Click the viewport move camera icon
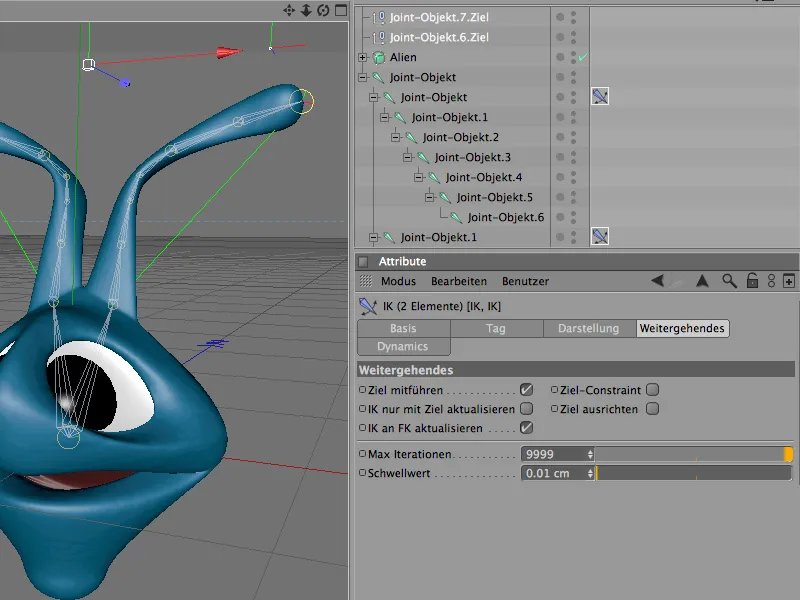The width and height of the screenshot is (800, 600). pos(289,10)
